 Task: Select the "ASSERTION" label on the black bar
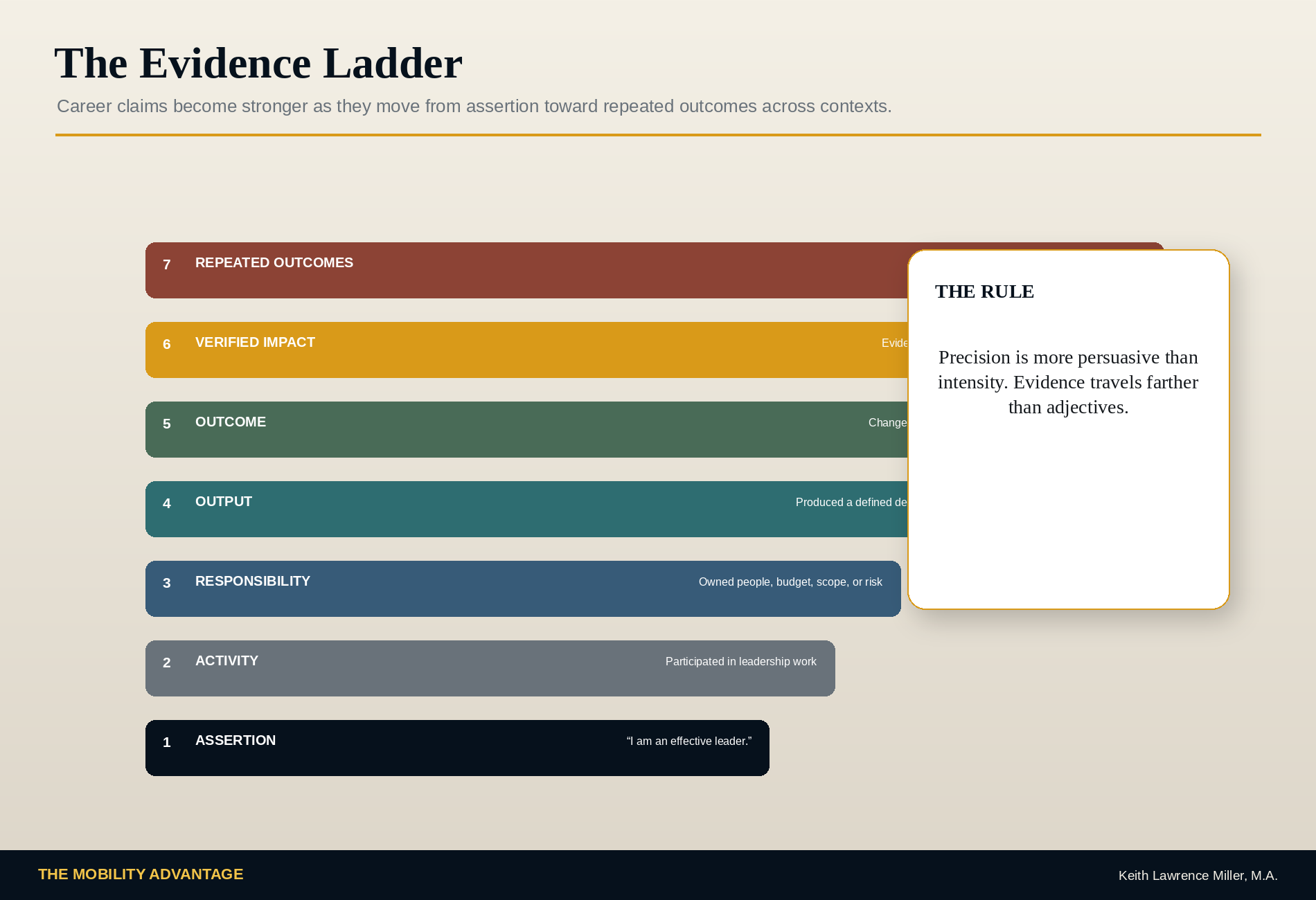tap(235, 740)
